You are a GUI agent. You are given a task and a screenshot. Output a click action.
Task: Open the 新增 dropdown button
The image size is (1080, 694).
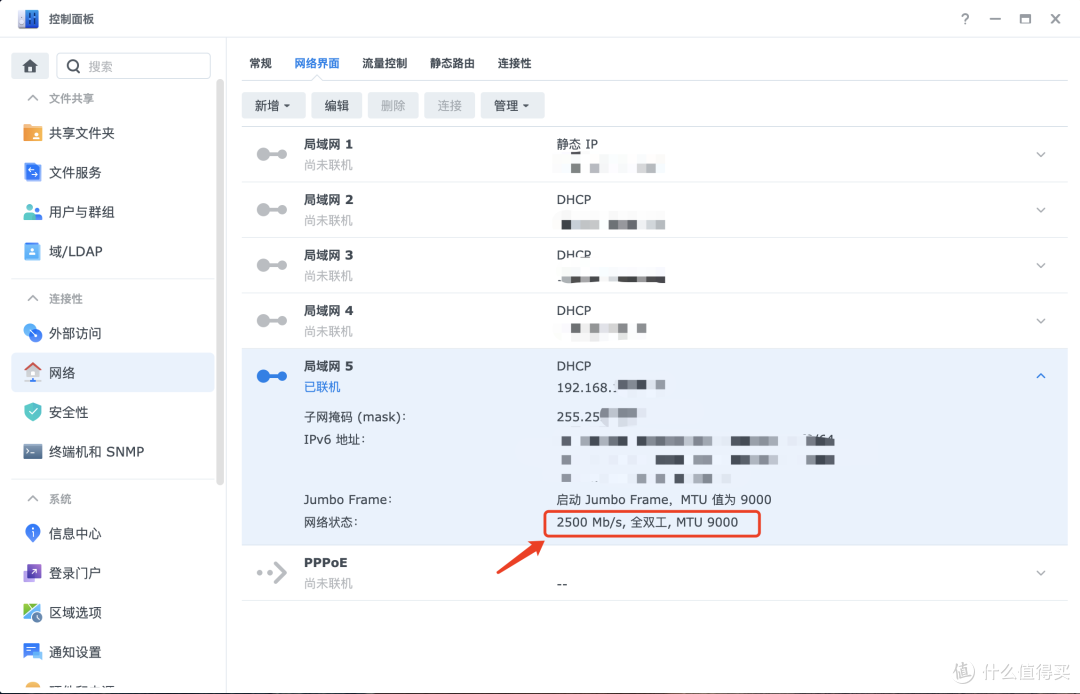point(273,105)
